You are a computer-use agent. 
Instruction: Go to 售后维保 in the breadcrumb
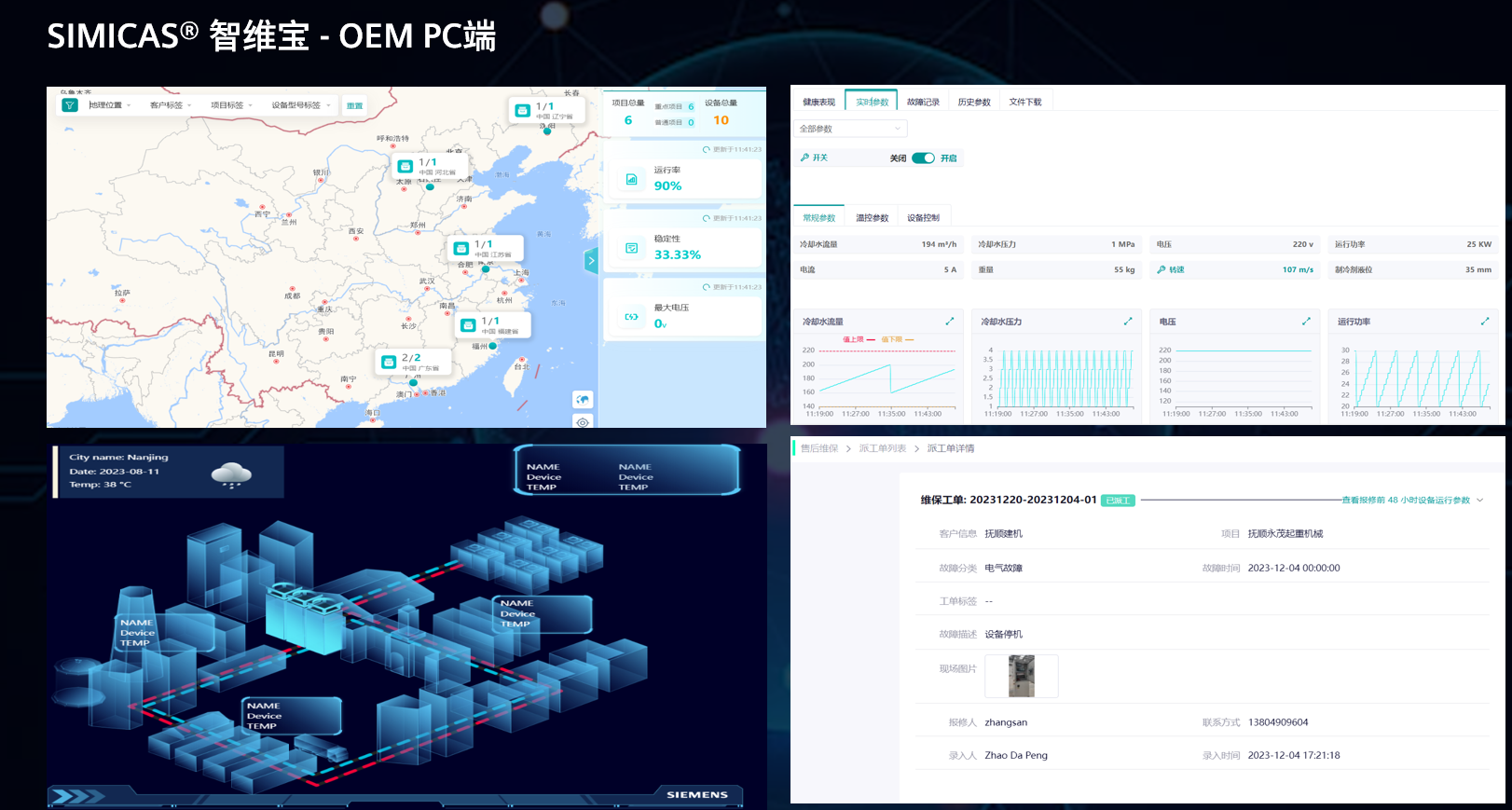818,448
